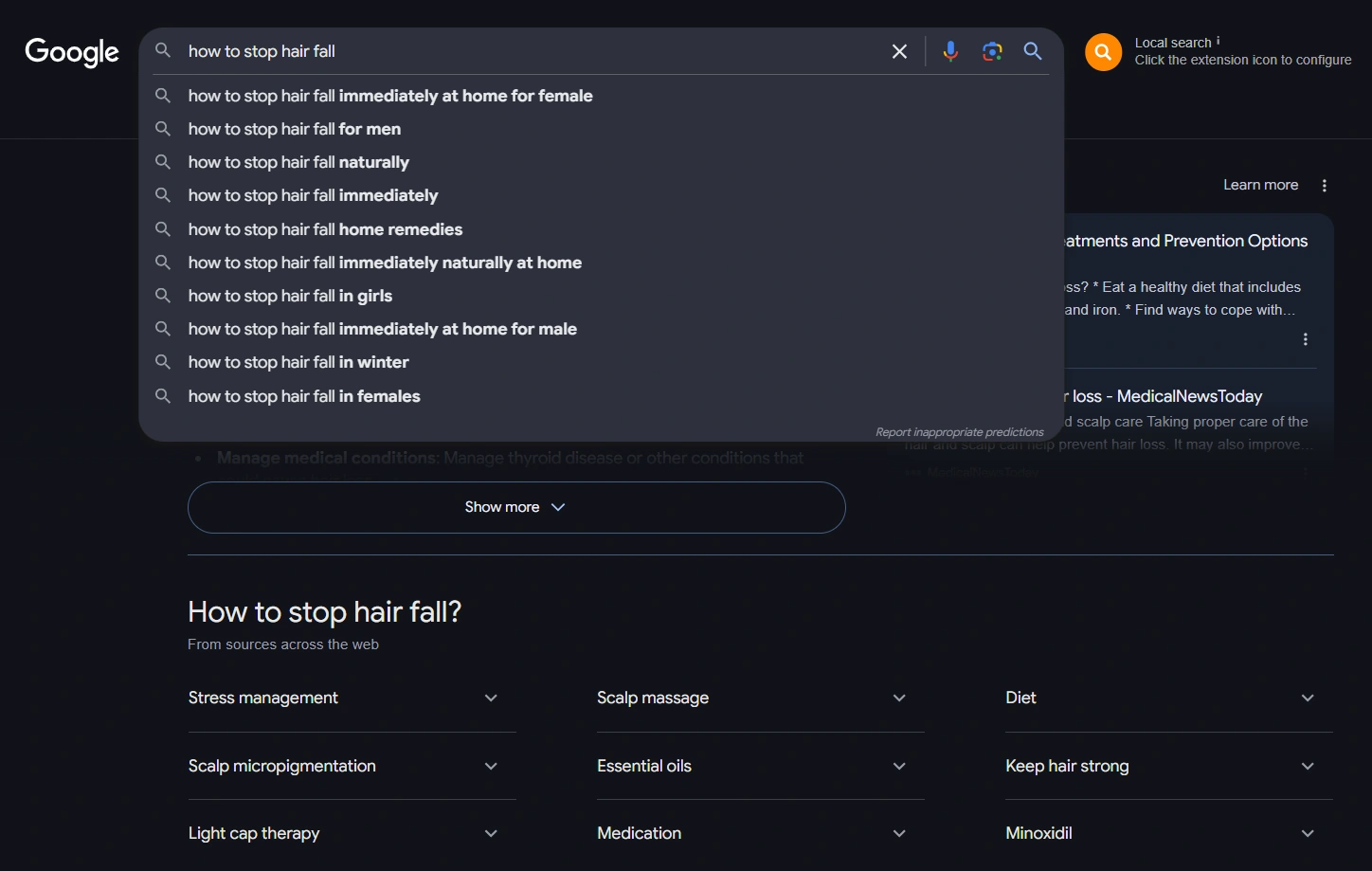
Task: Open the MedicalNewsToday result title
Action: (x=1165, y=396)
